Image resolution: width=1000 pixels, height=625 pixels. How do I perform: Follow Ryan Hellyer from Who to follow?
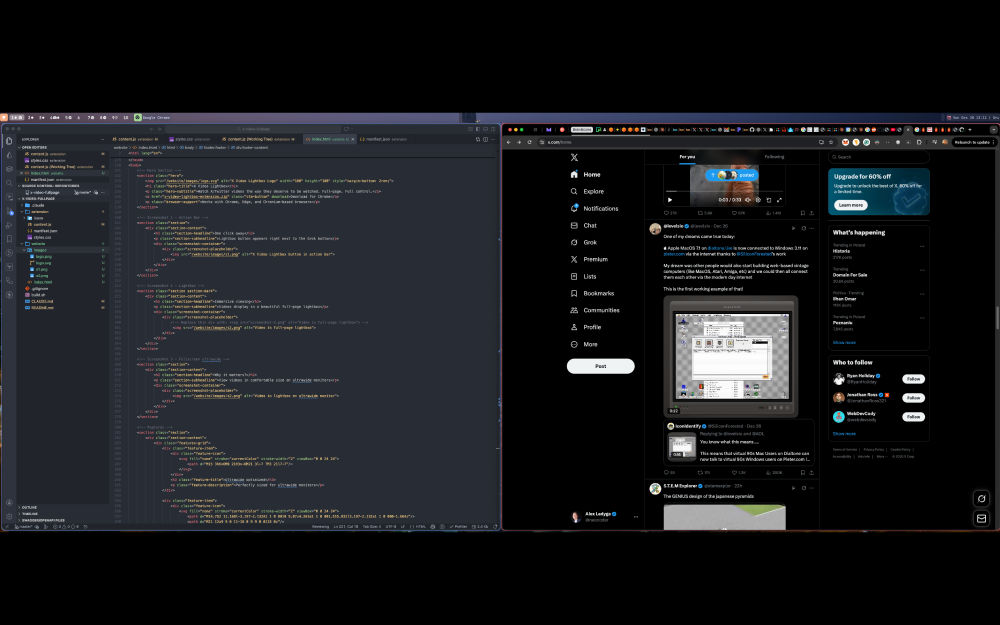[x=912, y=379]
